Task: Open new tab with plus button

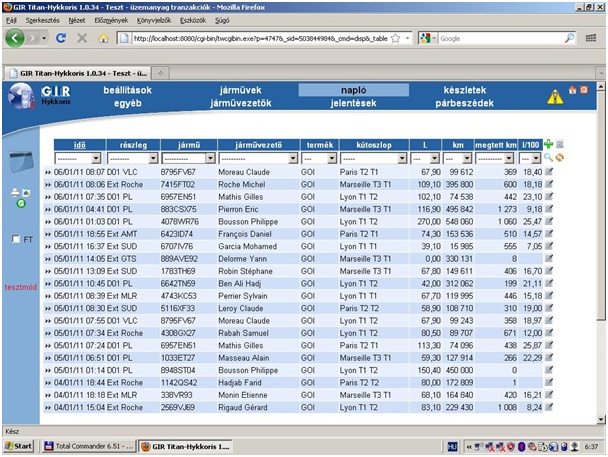Action: pos(160,73)
